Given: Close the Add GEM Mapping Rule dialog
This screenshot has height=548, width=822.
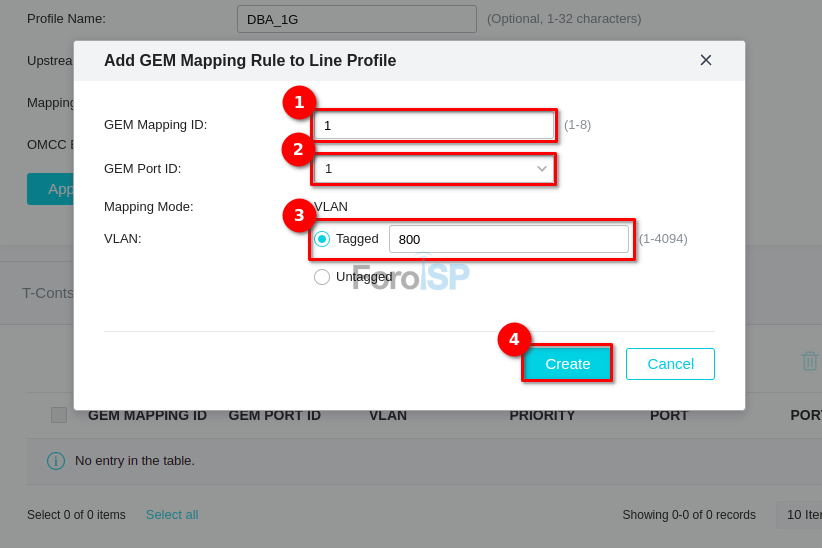Looking at the screenshot, I should (x=706, y=60).
